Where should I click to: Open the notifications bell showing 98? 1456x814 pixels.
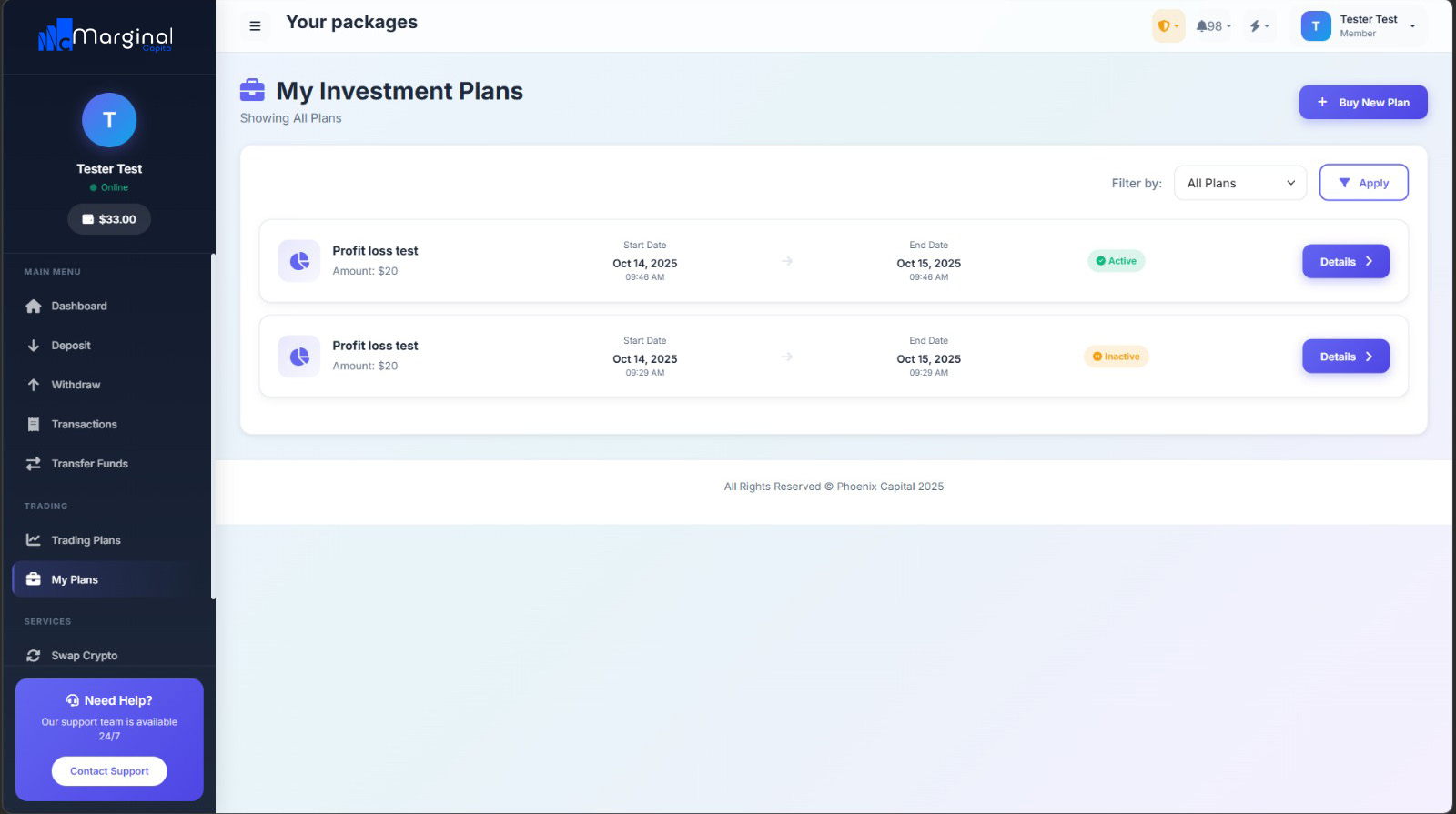(1213, 26)
